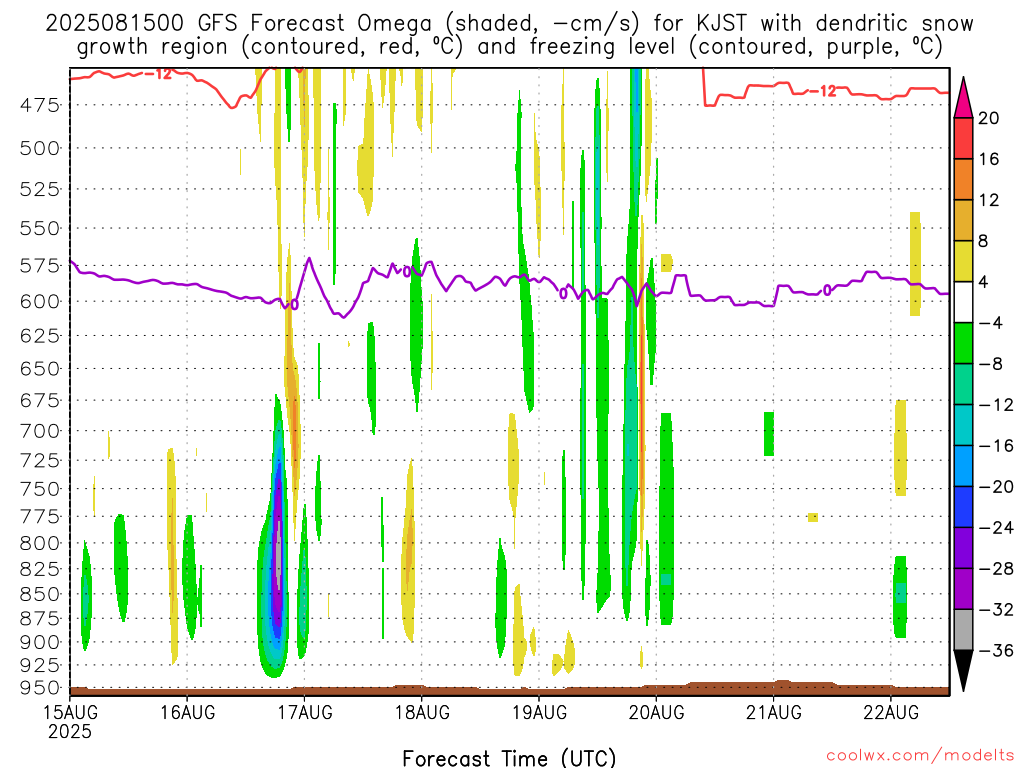
Task: Click the 925 pressure level label
Action: 40,665
